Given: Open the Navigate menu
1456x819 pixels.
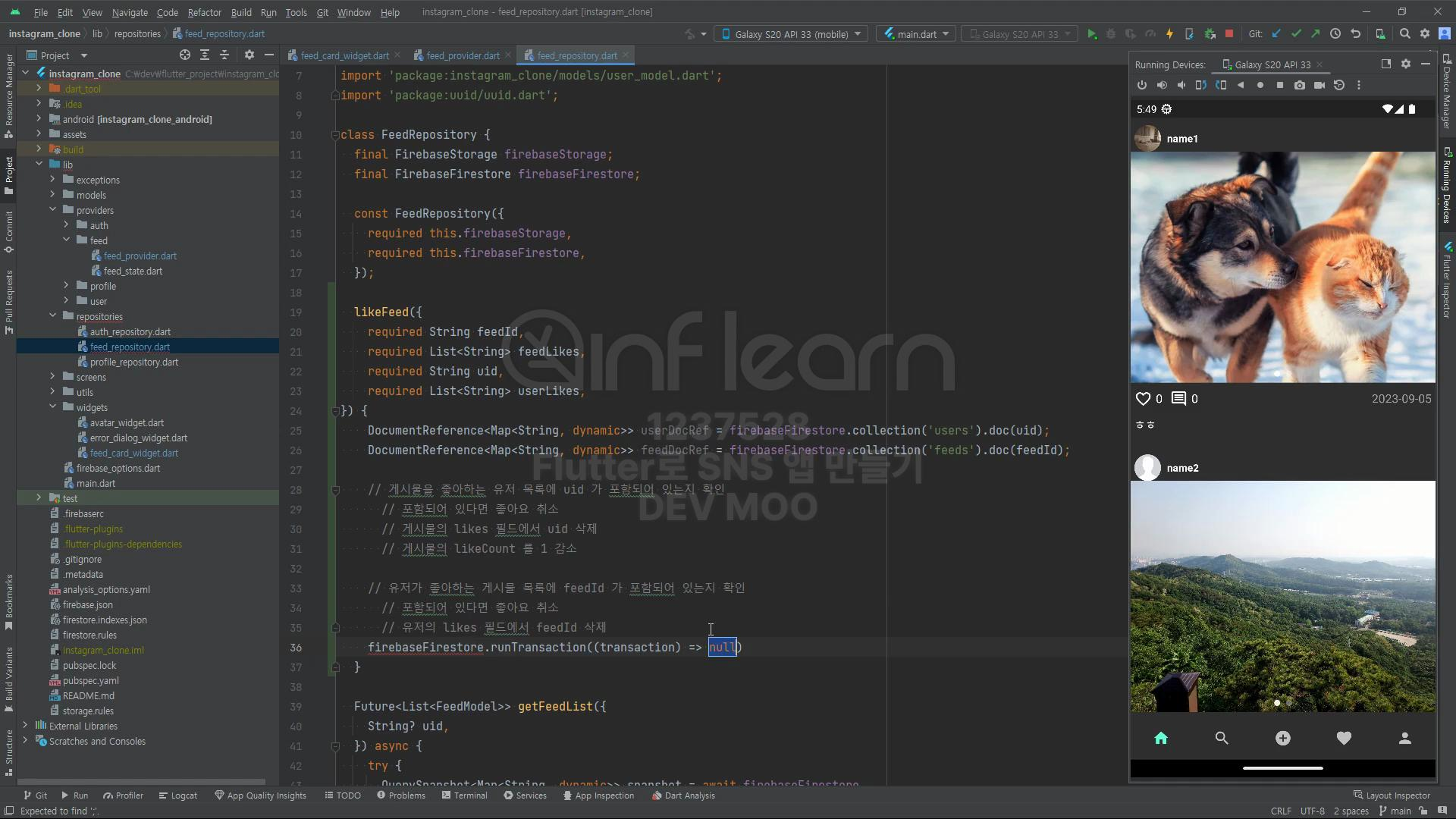Looking at the screenshot, I should (130, 12).
